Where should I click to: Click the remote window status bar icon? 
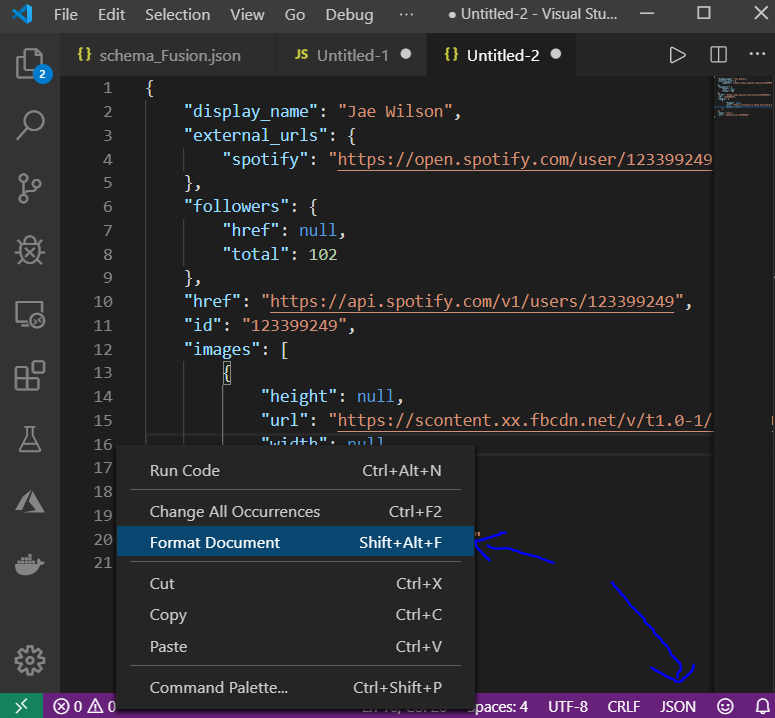coord(21,706)
